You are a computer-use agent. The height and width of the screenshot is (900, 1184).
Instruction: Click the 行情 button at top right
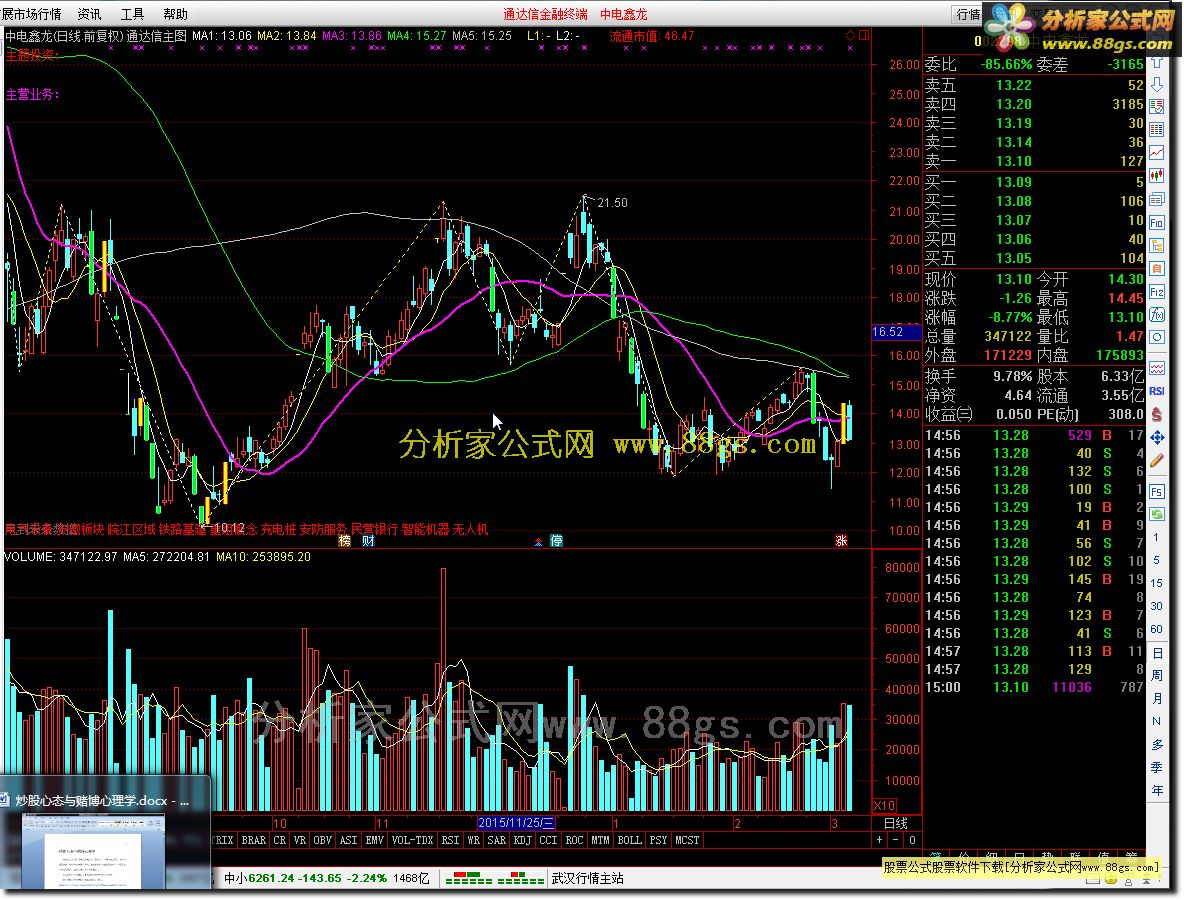[967, 14]
